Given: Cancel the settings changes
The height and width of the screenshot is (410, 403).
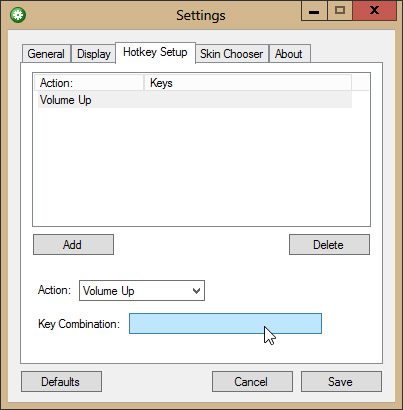Looking at the screenshot, I should (x=252, y=382).
